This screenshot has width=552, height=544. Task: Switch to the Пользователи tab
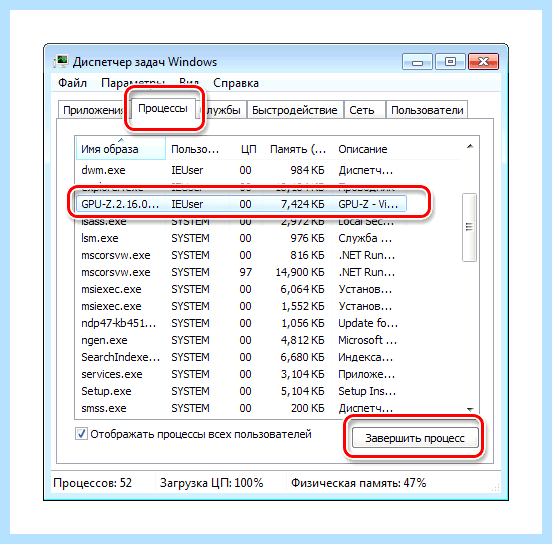pos(427,110)
